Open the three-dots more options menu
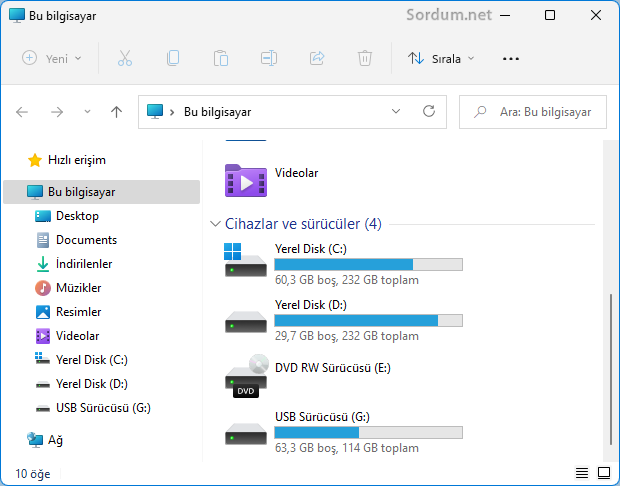Image resolution: width=620 pixels, height=486 pixels. tap(511, 58)
